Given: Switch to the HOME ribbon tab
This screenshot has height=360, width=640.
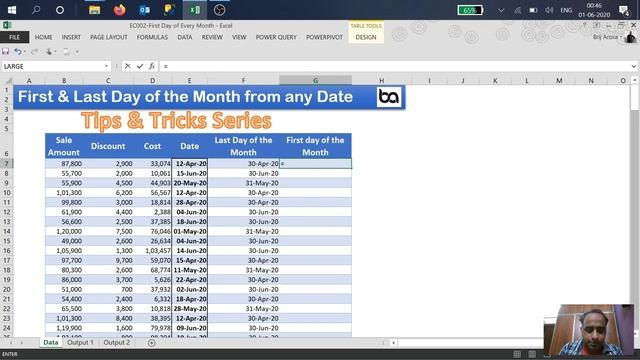Looking at the screenshot, I should pos(43,37).
